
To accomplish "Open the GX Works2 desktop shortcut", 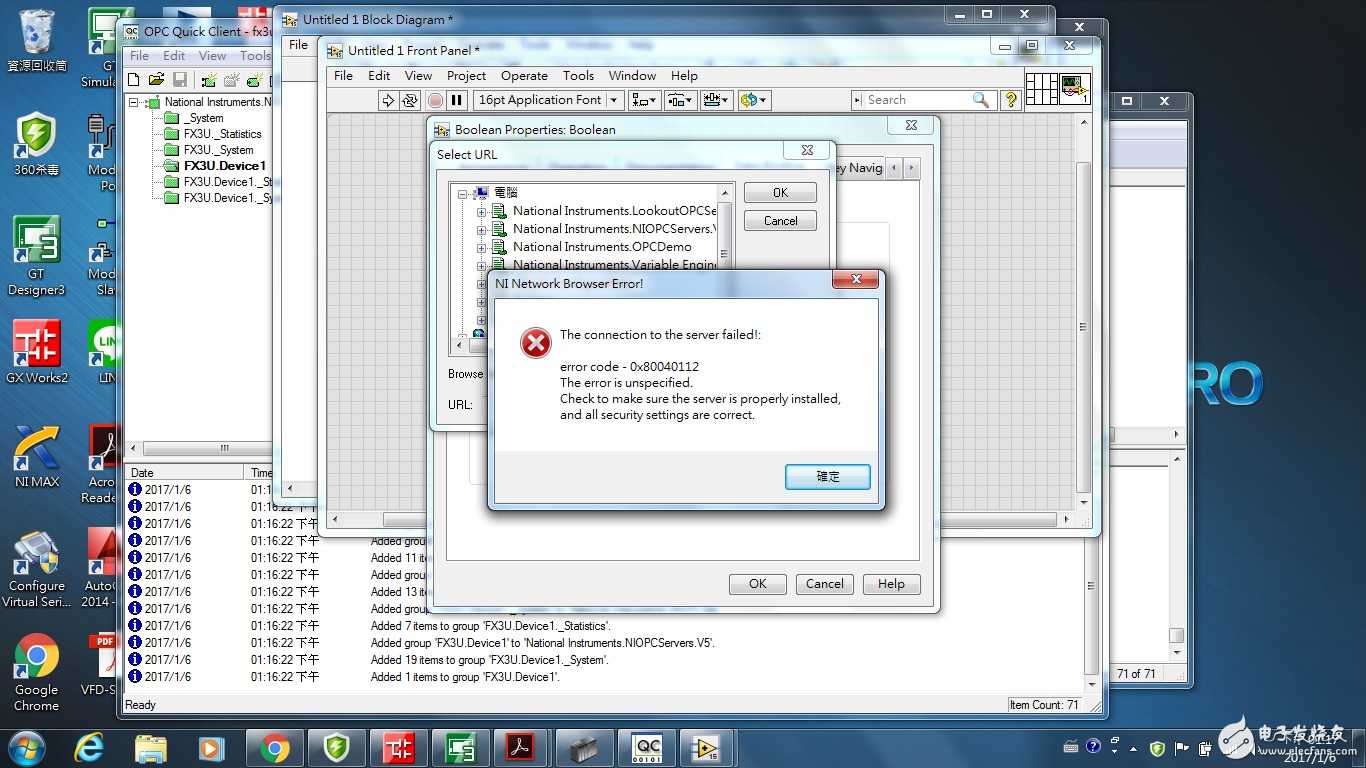I will coord(36,352).
